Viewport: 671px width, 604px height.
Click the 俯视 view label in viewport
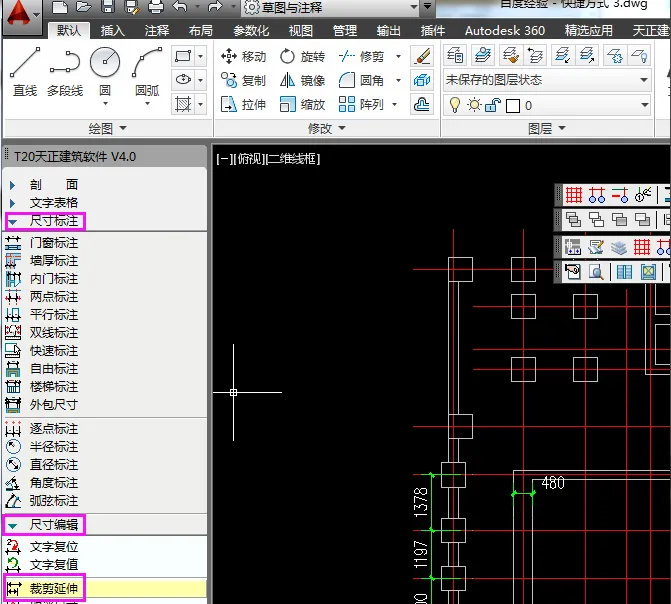pos(251,159)
